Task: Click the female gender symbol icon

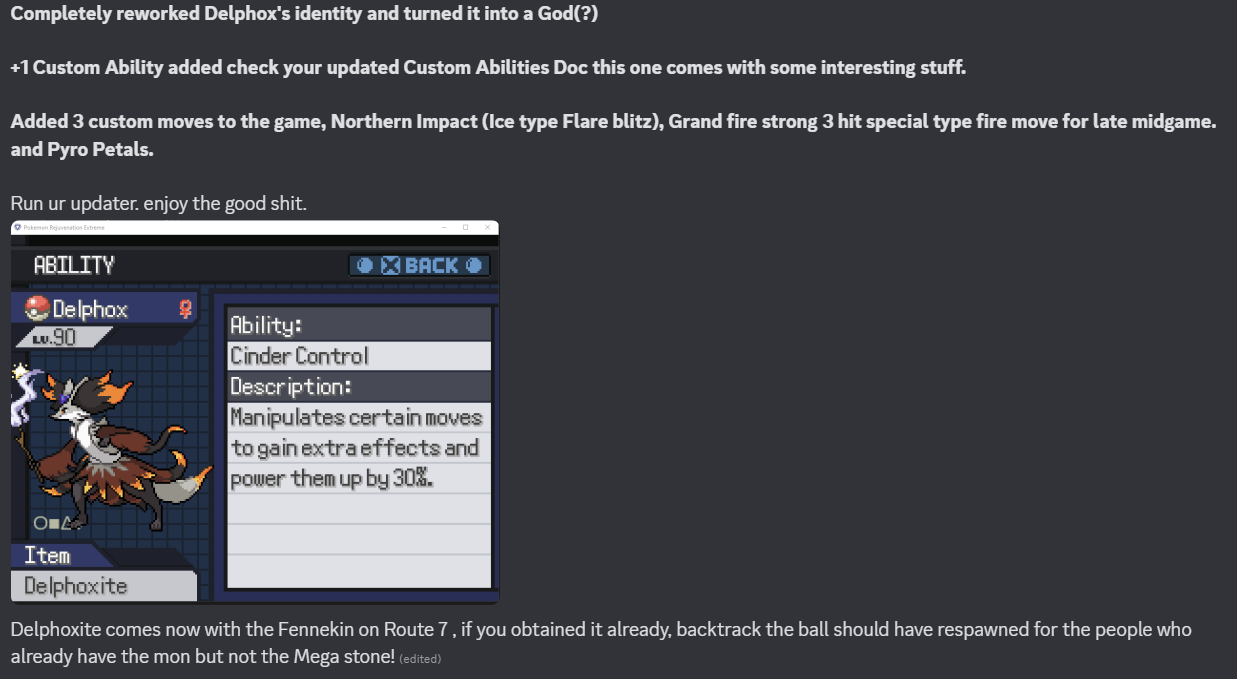Action: 185,308
